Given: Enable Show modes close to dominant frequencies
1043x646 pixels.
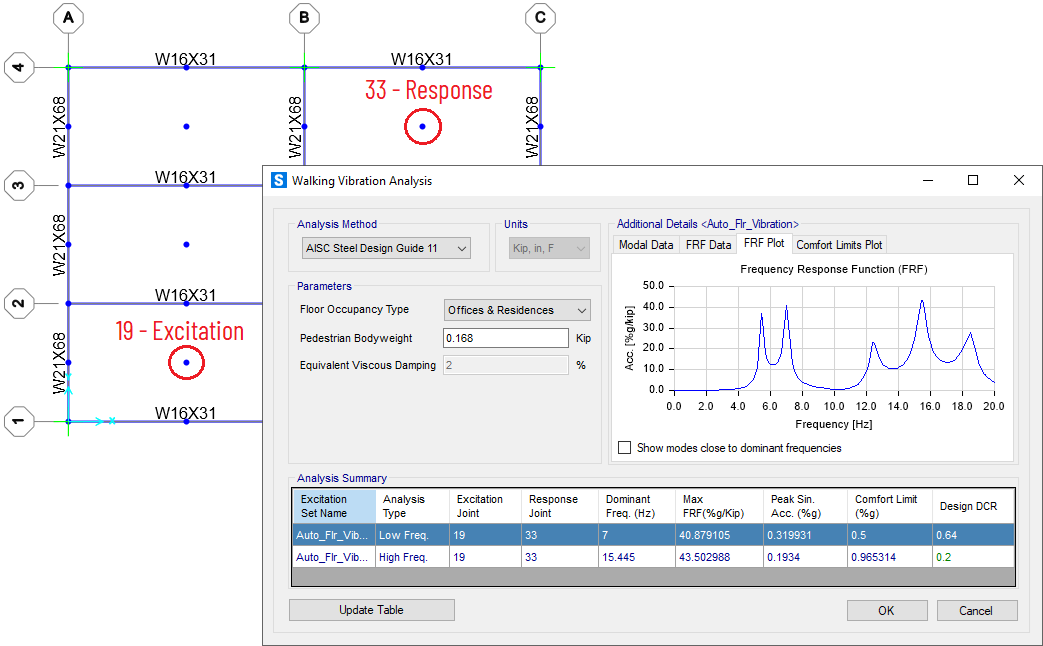Looking at the screenshot, I should tap(625, 448).
